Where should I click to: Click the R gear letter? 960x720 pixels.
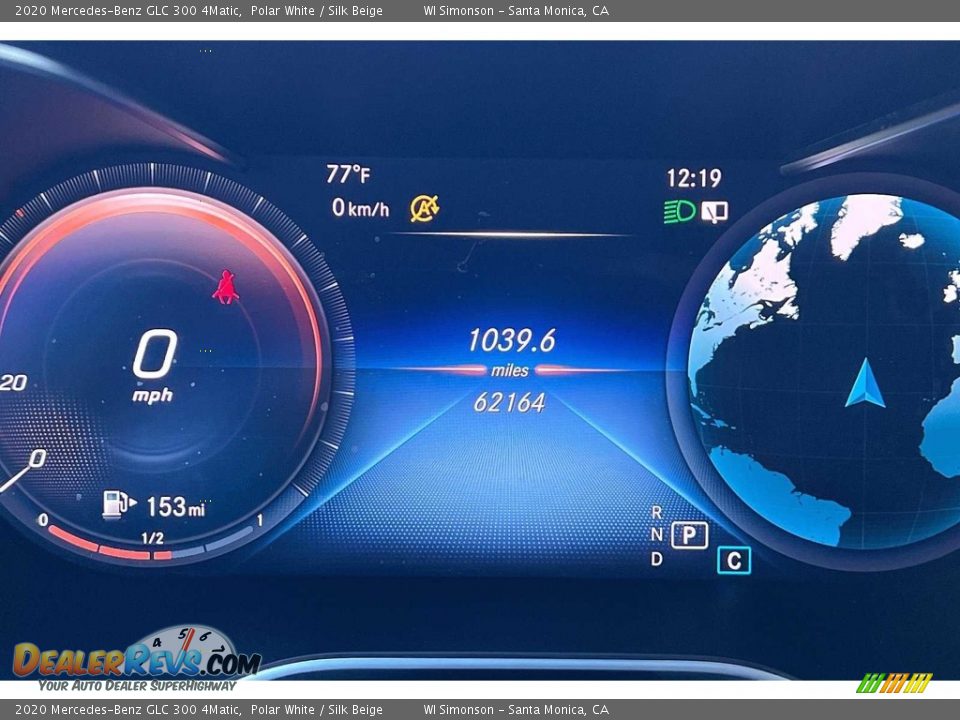656,512
